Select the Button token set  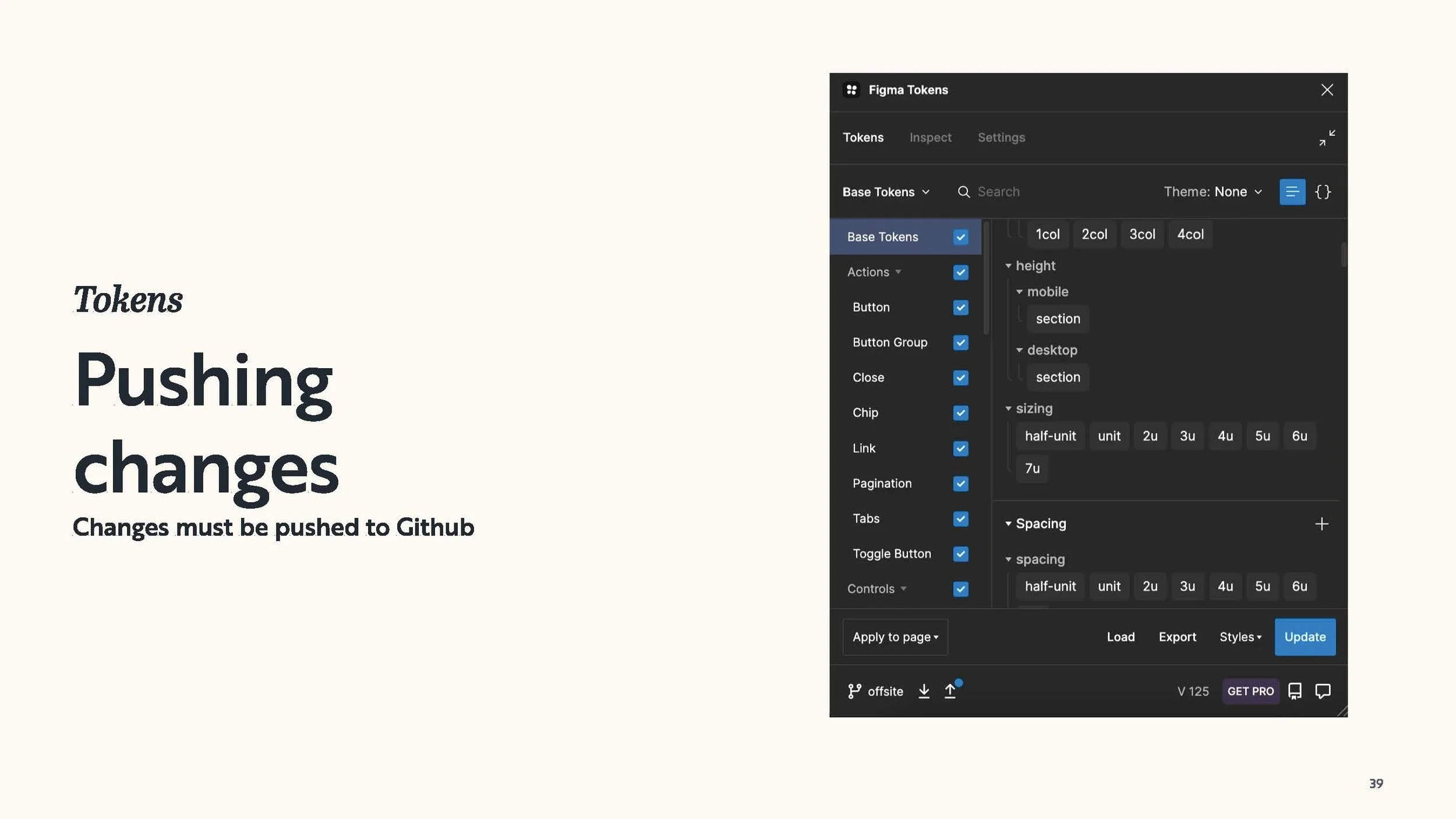coord(871,308)
